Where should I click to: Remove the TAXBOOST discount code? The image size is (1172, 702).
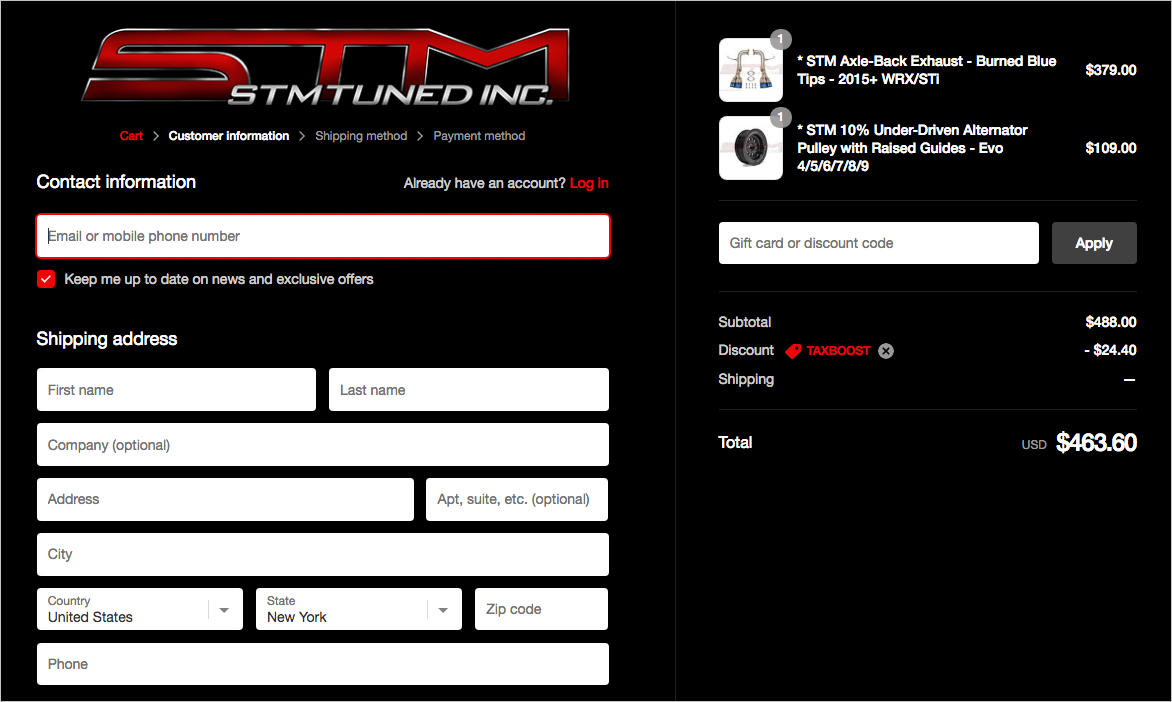pos(886,351)
